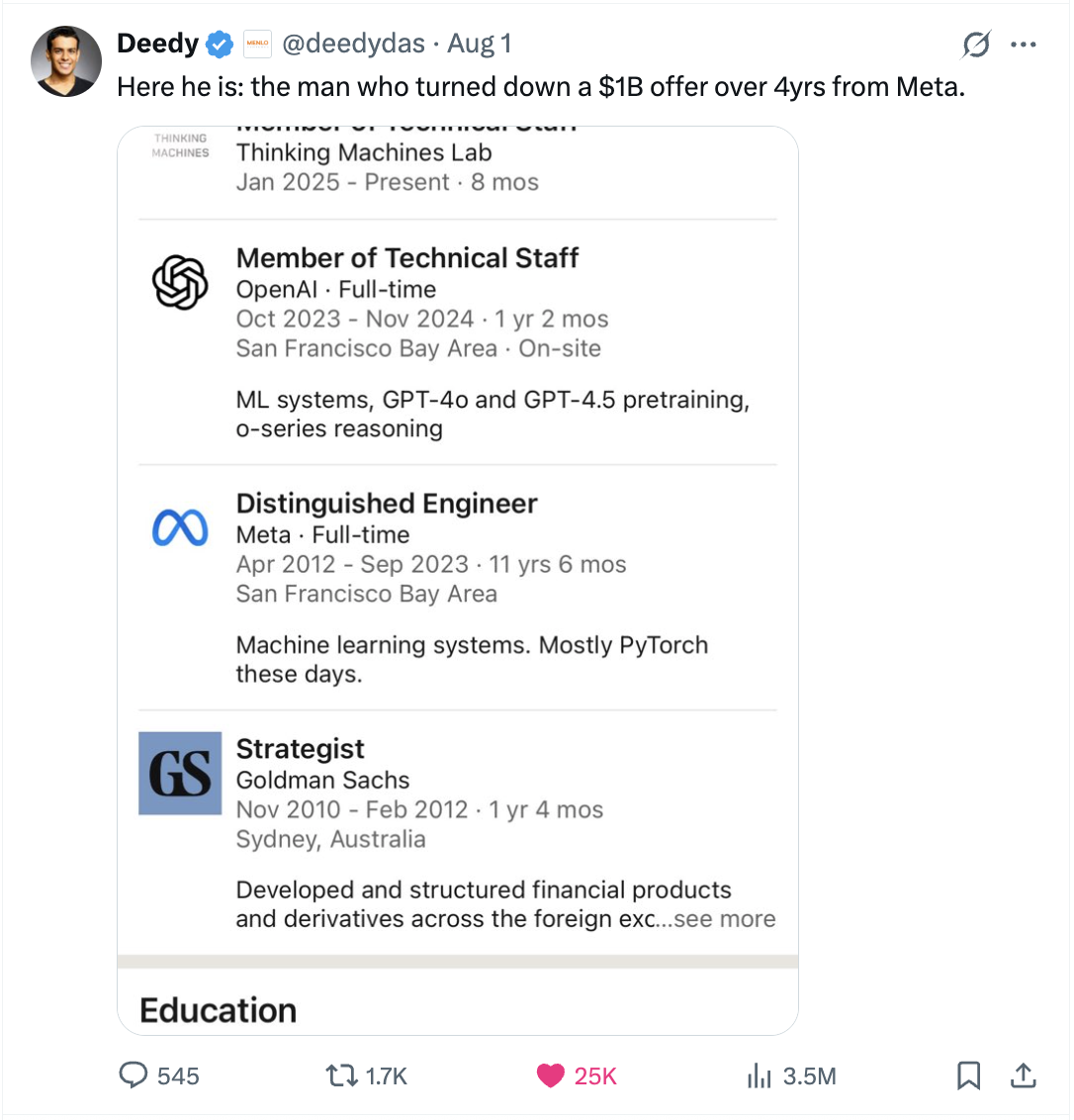Screen dimensions: 1074x1120
Task: Like the tweet via the pink heart icon
Action: pyautogui.click(x=551, y=1075)
